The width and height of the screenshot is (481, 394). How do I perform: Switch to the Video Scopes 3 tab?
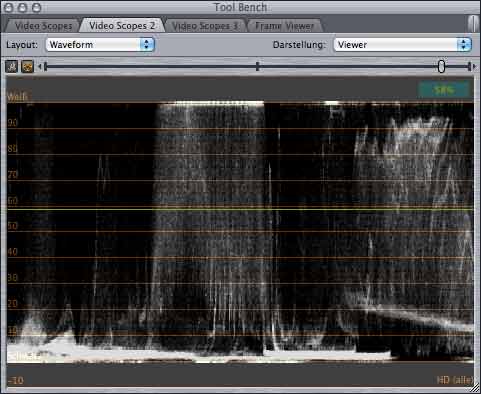(x=205, y=26)
